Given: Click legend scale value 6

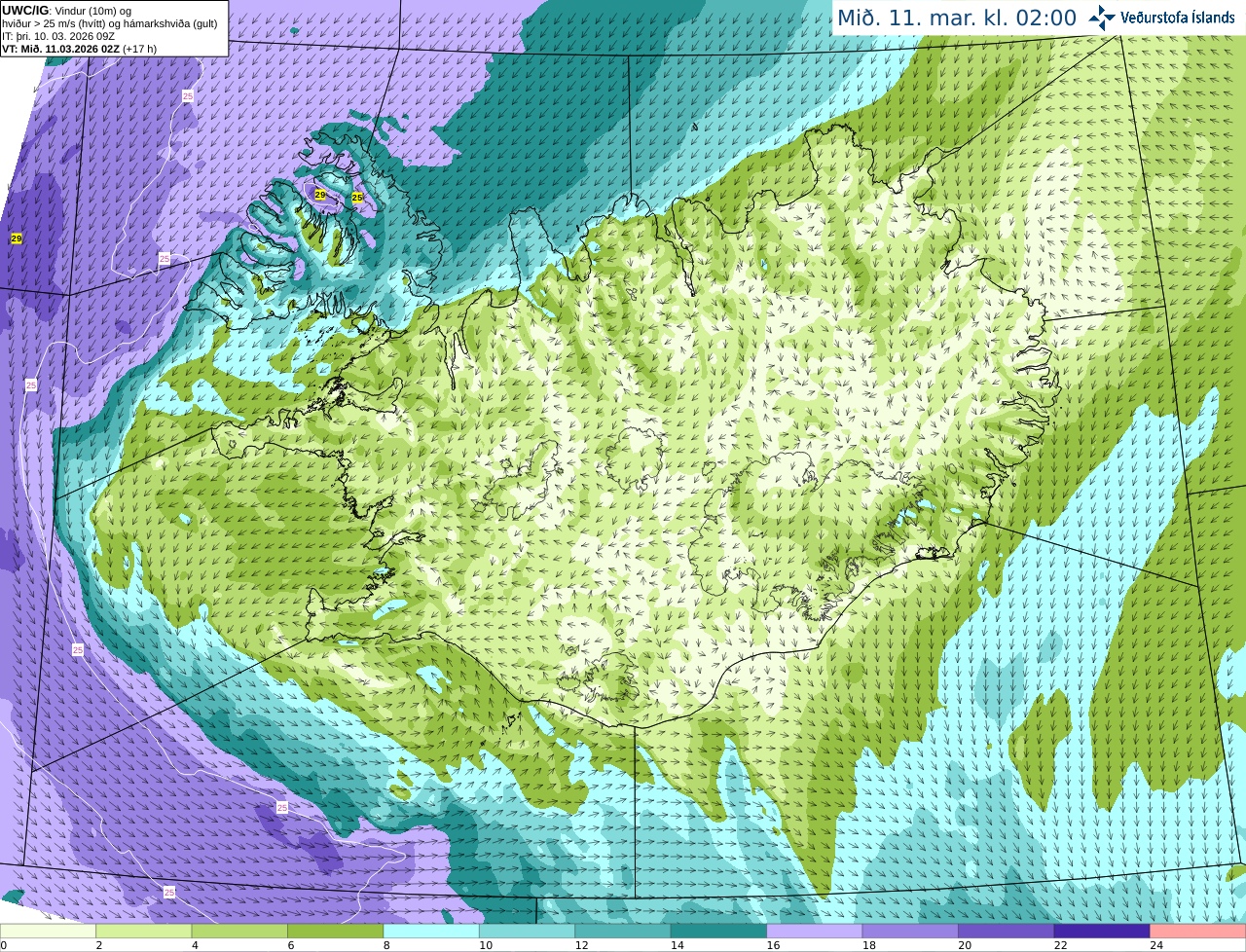Looking at the screenshot, I should click(290, 945).
